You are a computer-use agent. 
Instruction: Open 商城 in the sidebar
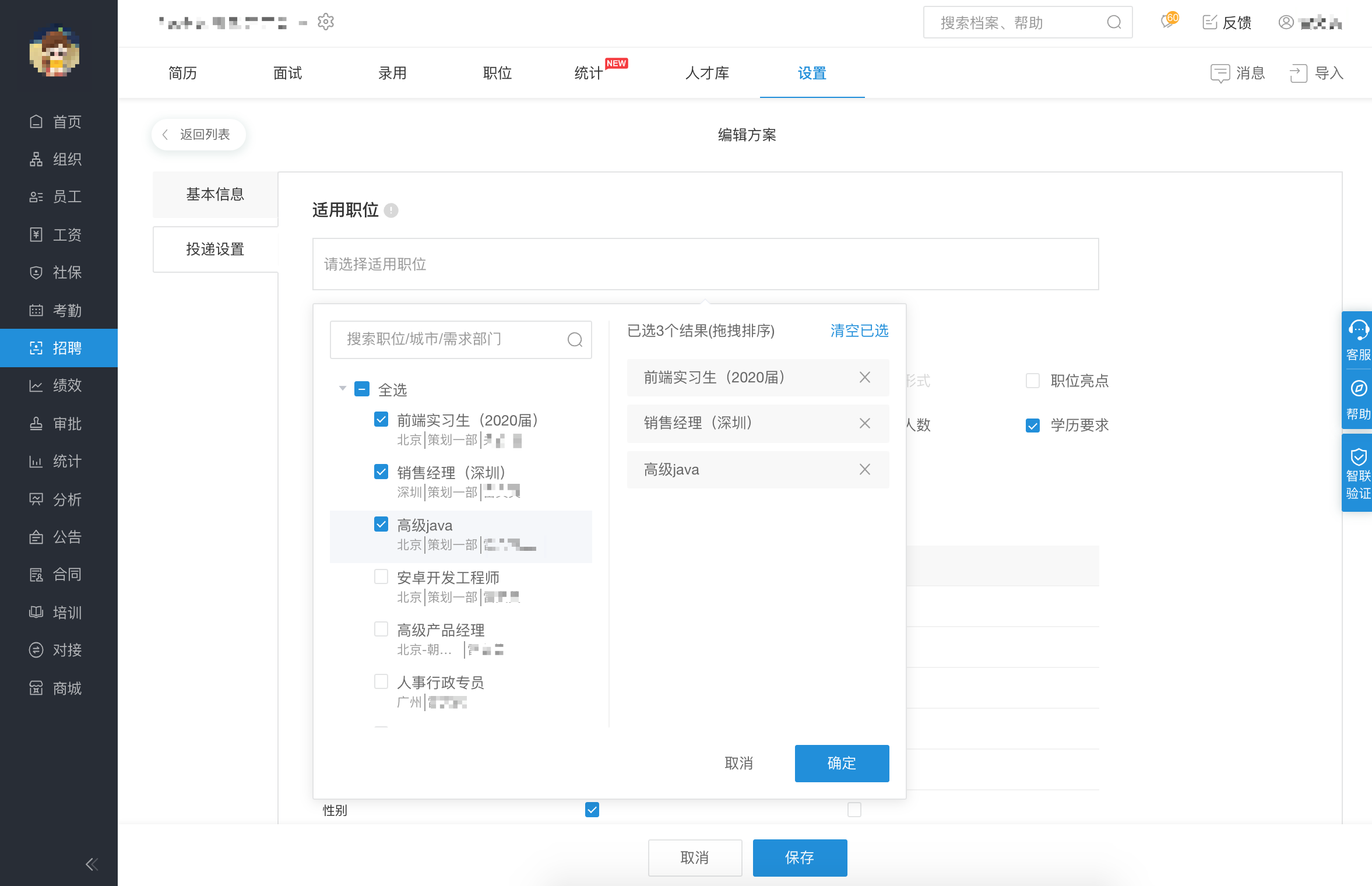pos(59,688)
